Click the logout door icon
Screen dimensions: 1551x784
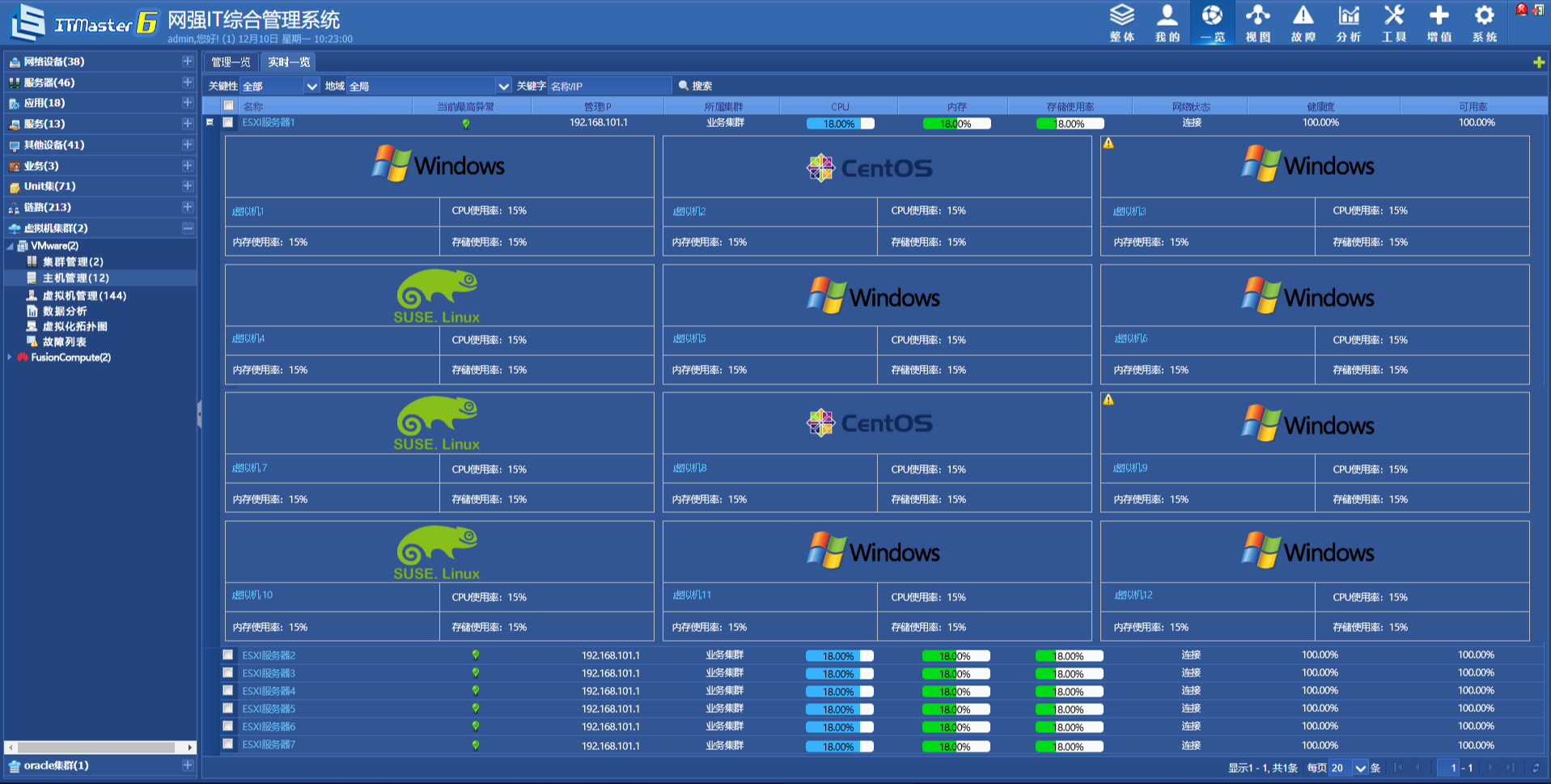1538,9
